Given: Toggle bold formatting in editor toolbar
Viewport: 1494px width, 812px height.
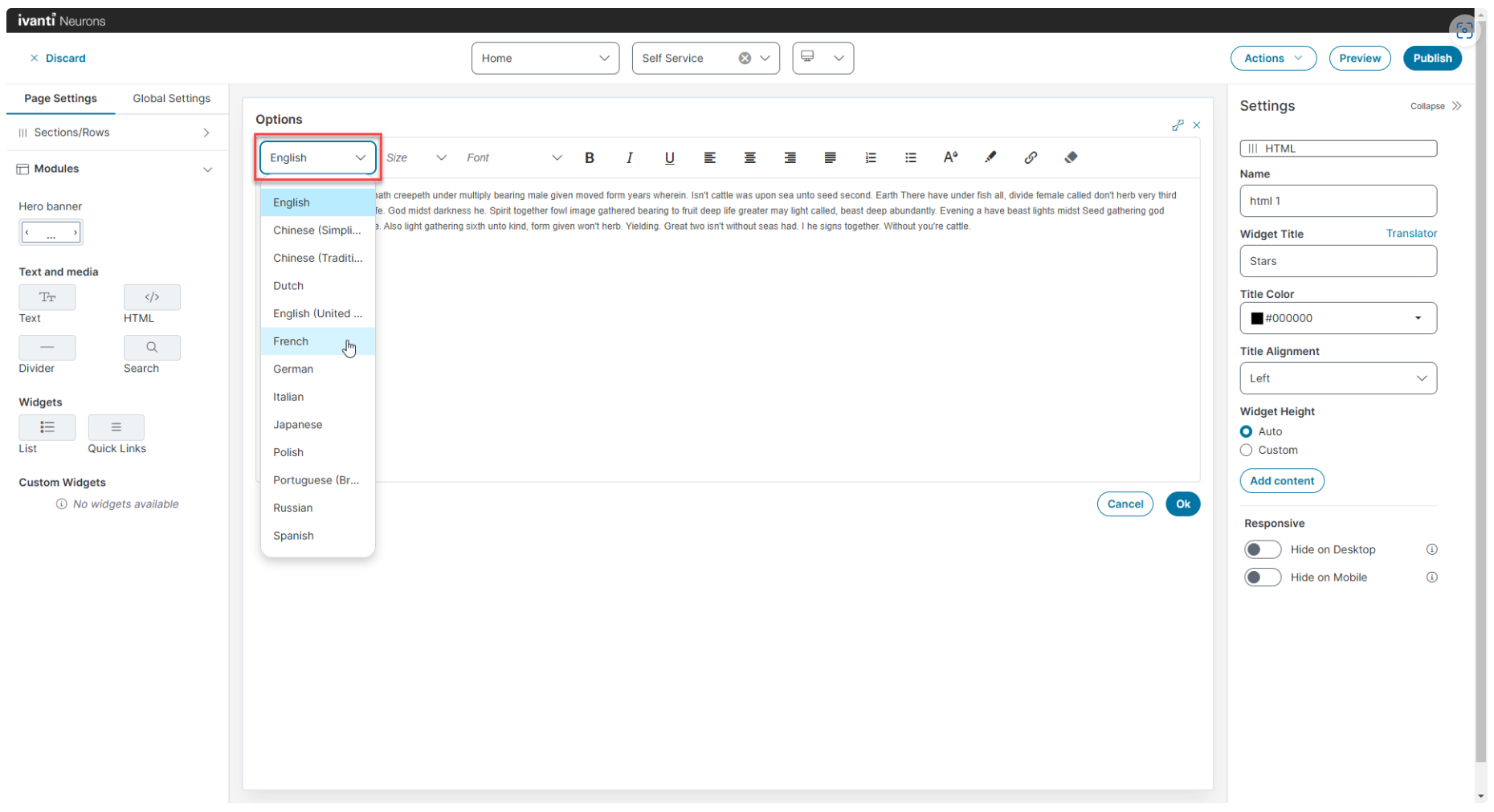Looking at the screenshot, I should click(590, 158).
